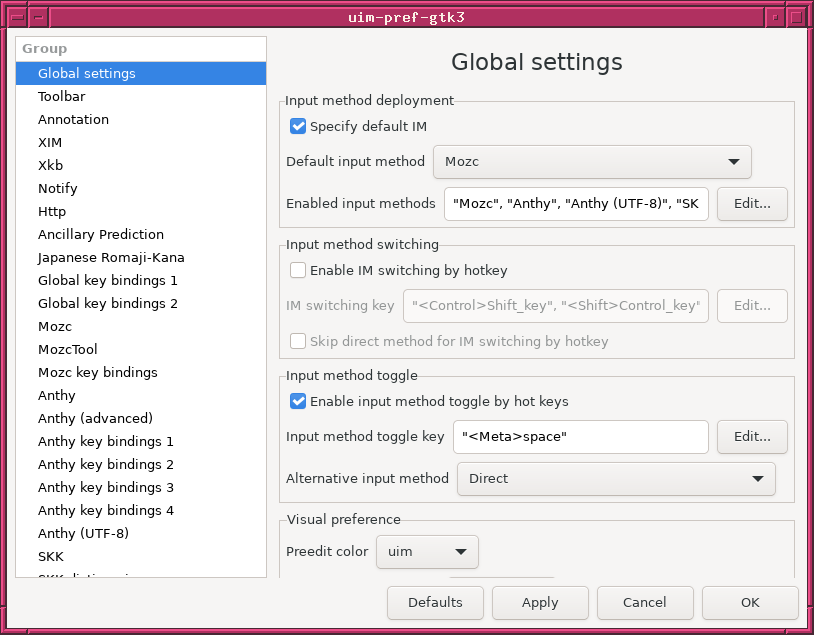Enable IM switching by hotkey

click(x=298, y=270)
